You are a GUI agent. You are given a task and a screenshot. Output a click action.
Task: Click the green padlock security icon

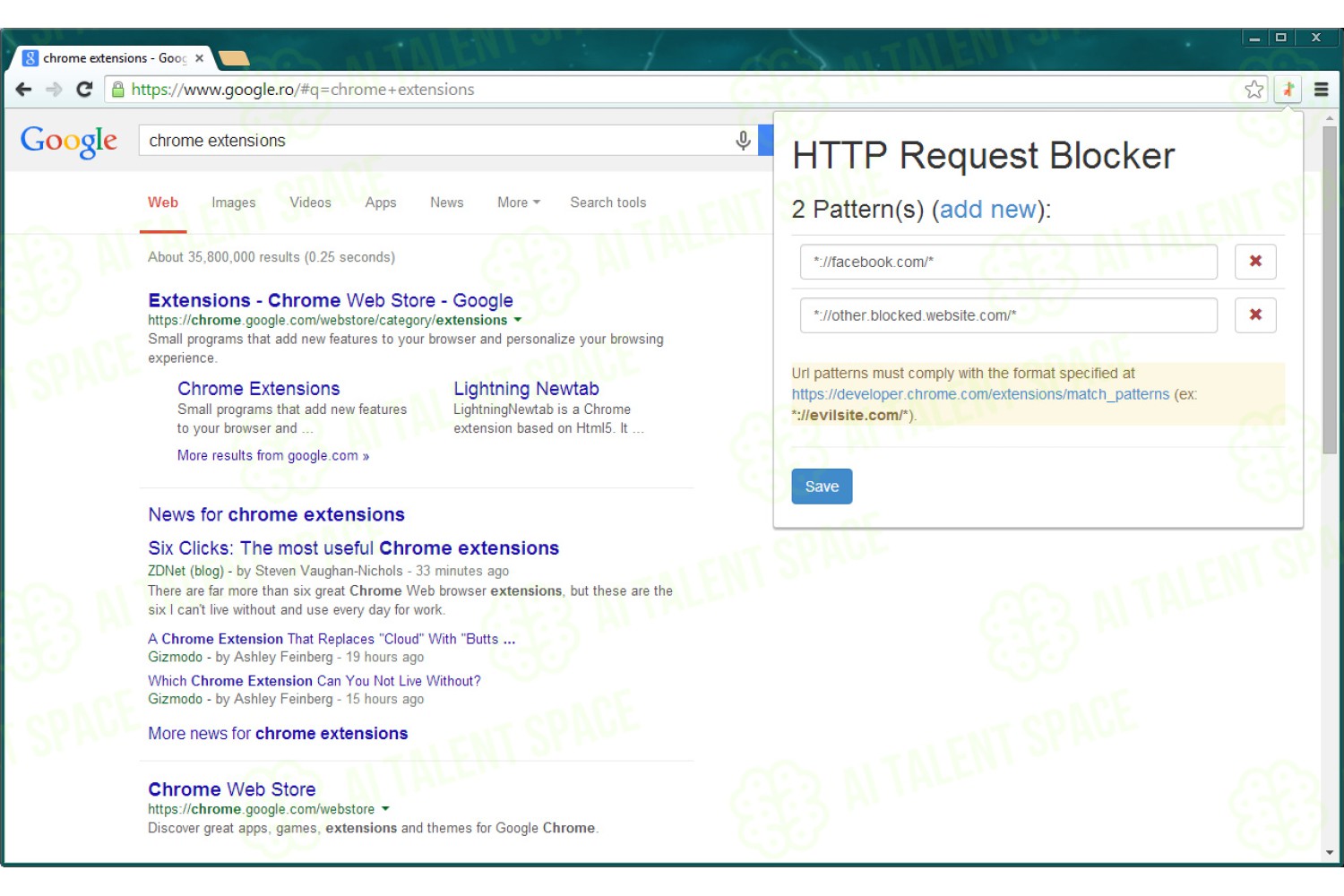117,90
